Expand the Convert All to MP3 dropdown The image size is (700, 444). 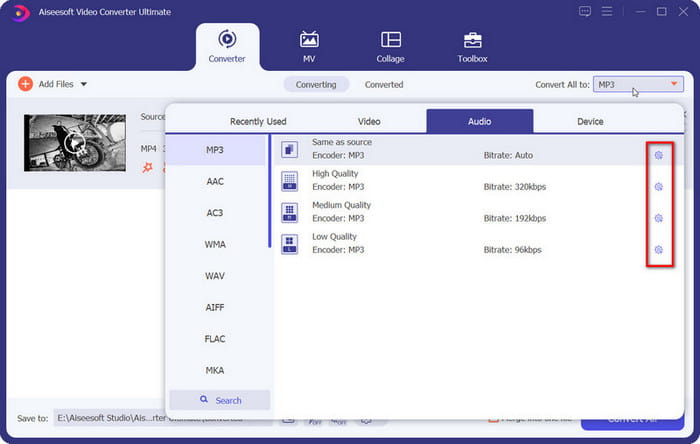click(676, 85)
